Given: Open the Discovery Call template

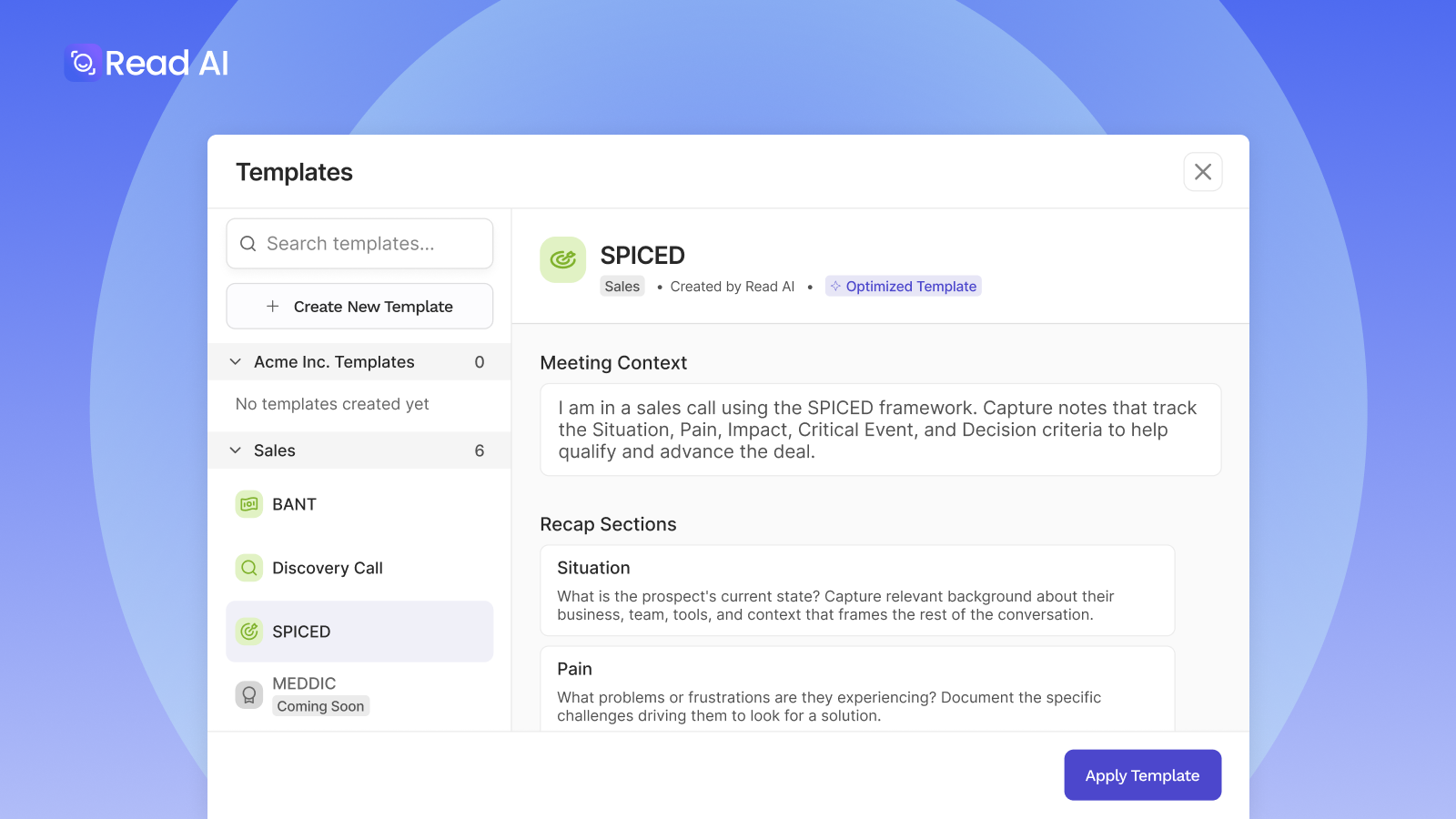Looking at the screenshot, I should pyautogui.click(x=359, y=568).
